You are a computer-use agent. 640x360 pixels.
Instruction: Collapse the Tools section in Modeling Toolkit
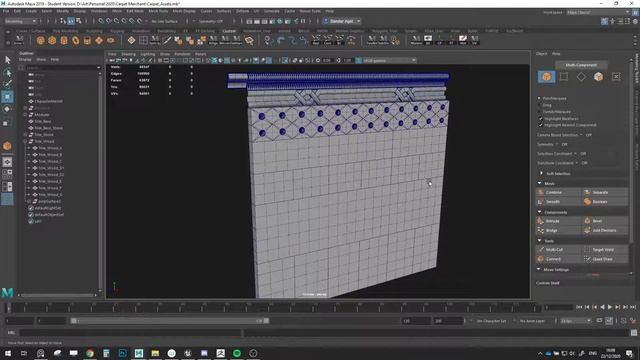click(x=540, y=241)
